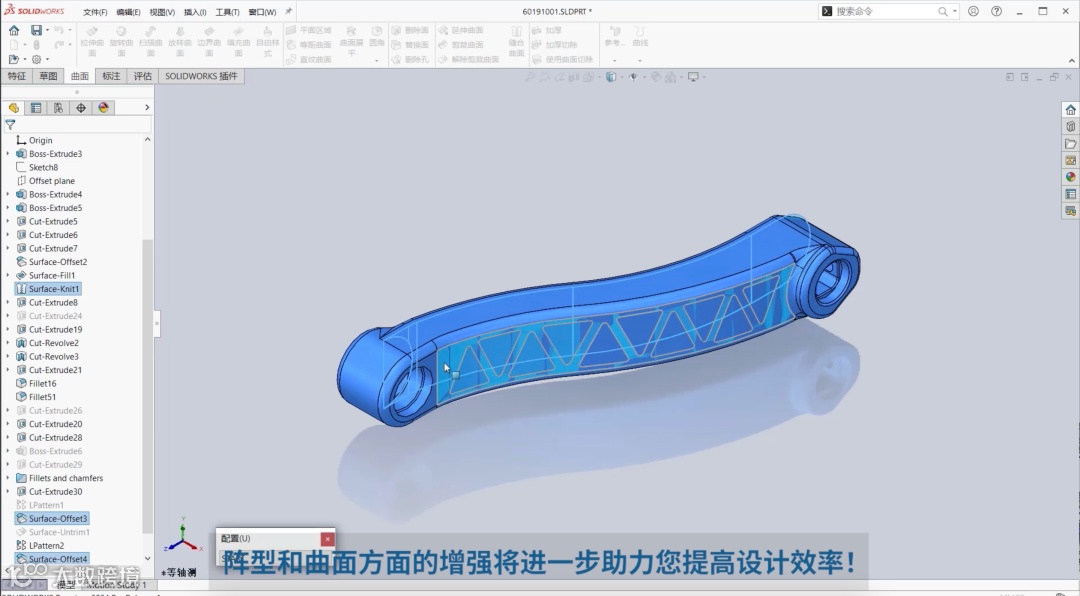Viewport: 1080px width, 596px height.
Task: Click the 加厚 thicken command
Action: point(548,30)
